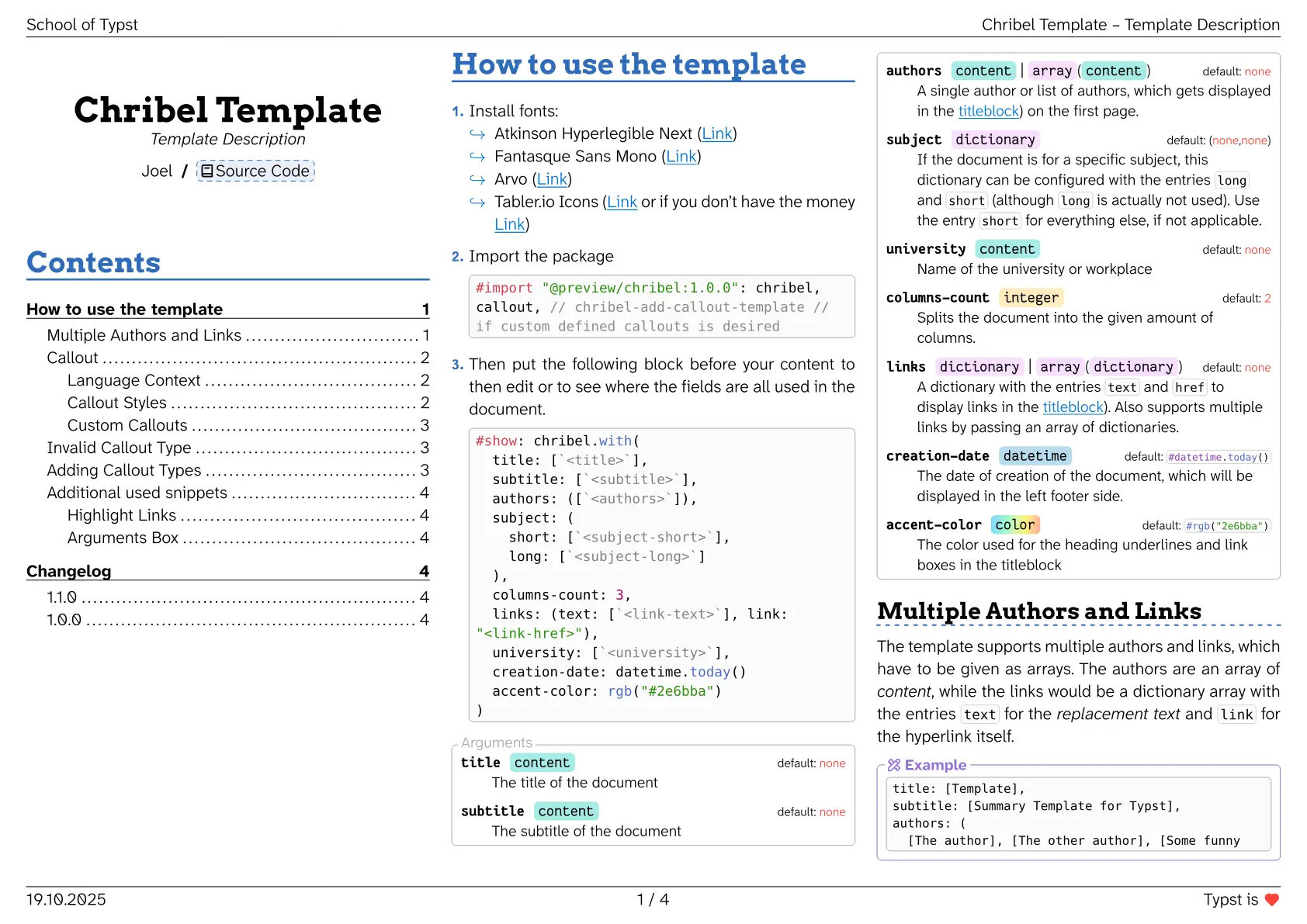The height and width of the screenshot is (924, 1307).
Task: Click the Source Code link box
Action: 256,171
